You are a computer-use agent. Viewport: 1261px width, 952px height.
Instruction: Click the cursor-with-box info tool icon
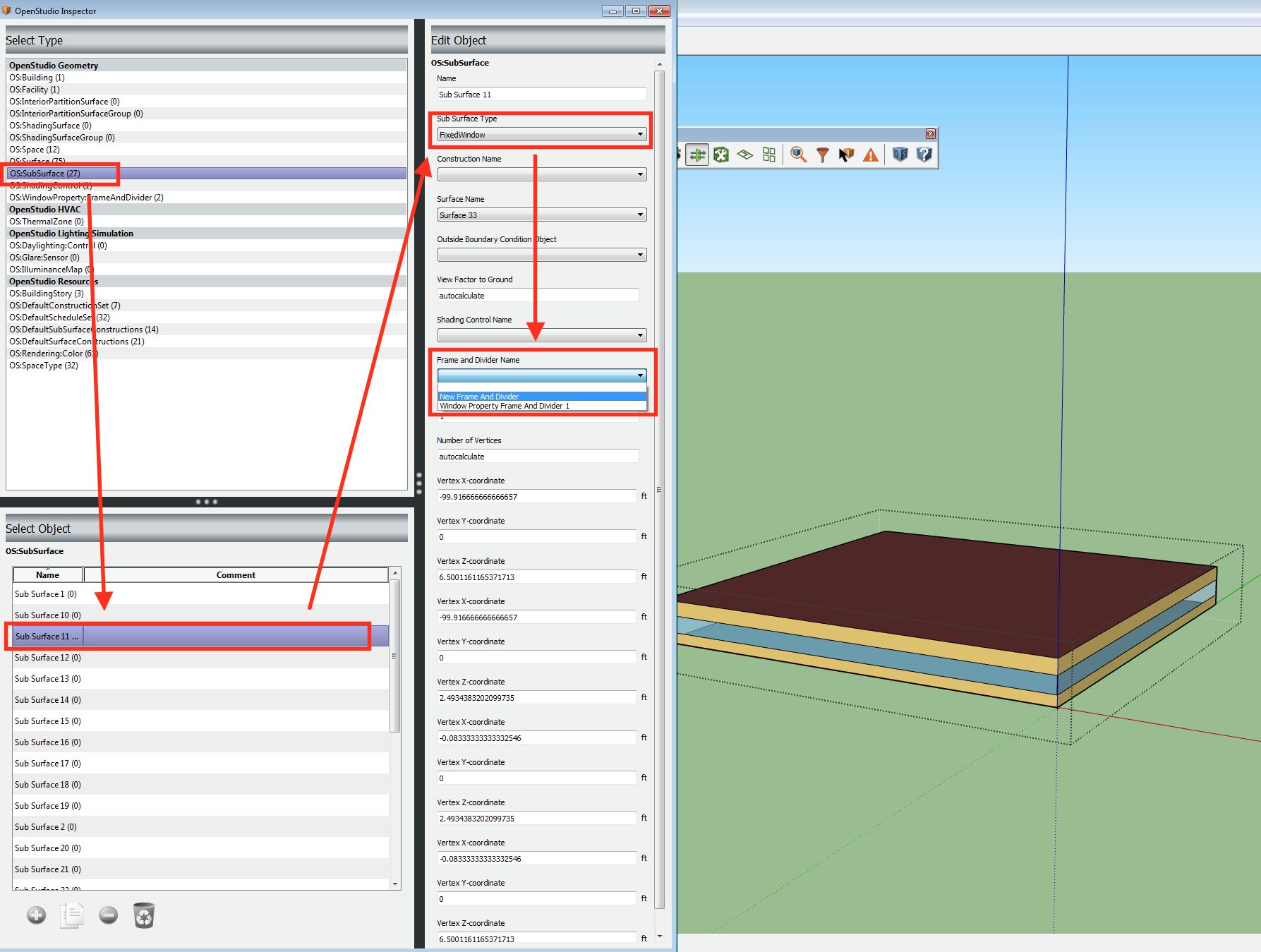click(x=846, y=155)
